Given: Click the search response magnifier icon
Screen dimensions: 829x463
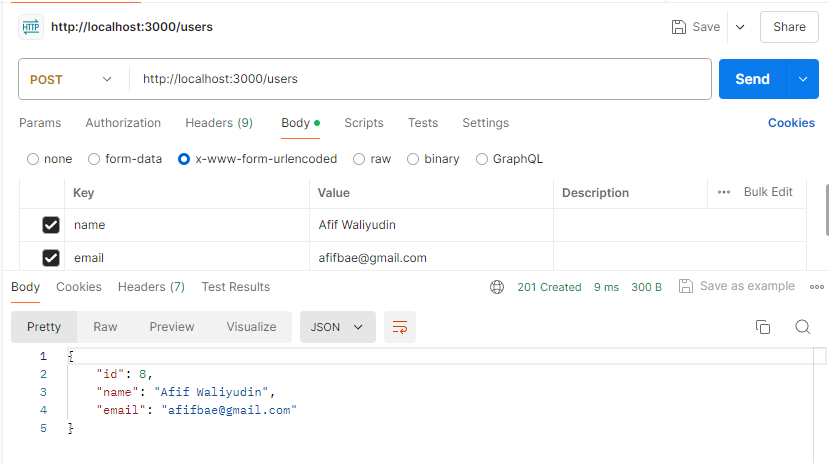Looking at the screenshot, I should 802,327.
